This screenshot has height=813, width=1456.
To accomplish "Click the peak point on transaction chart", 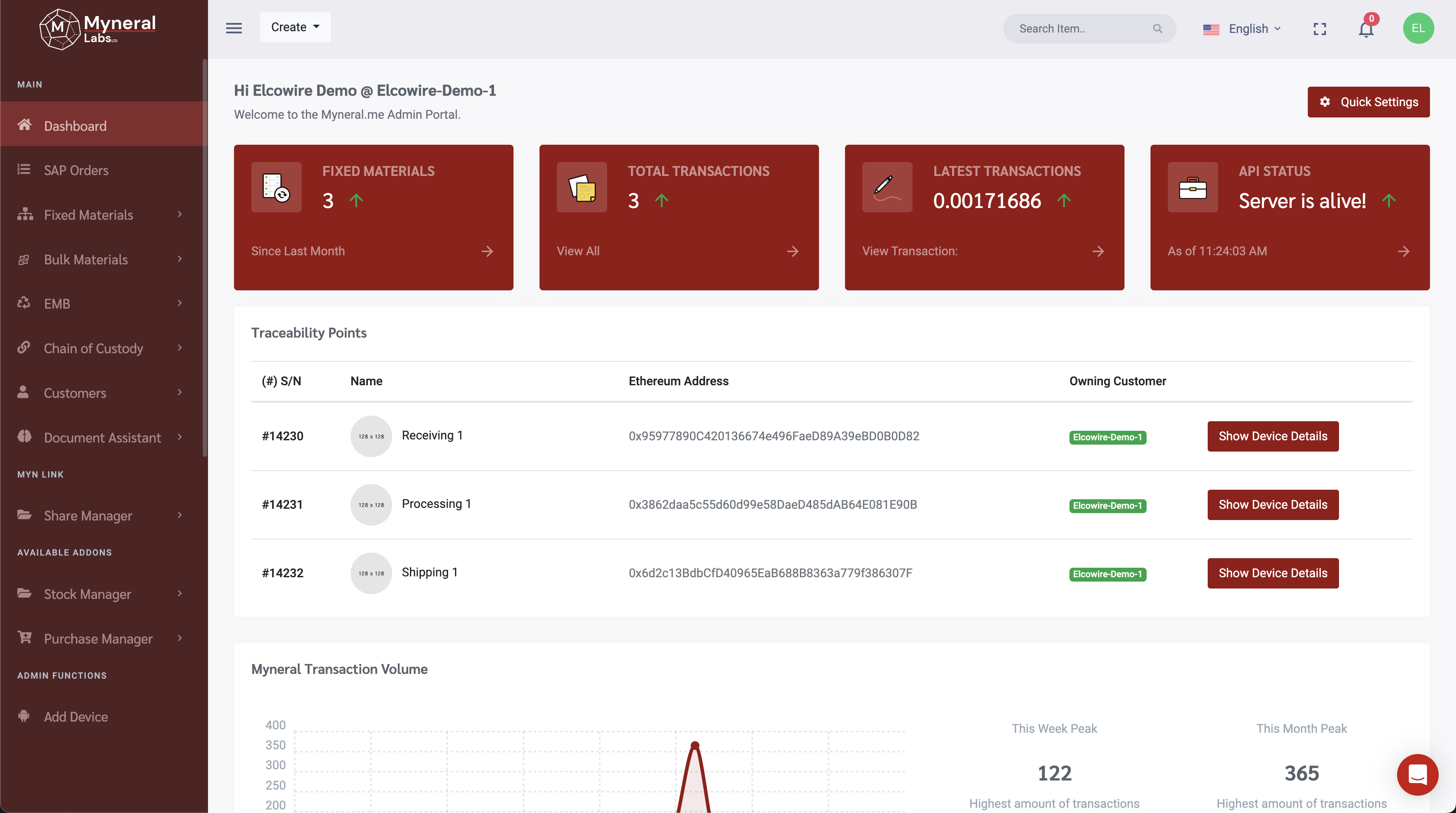I will (695, 746).
